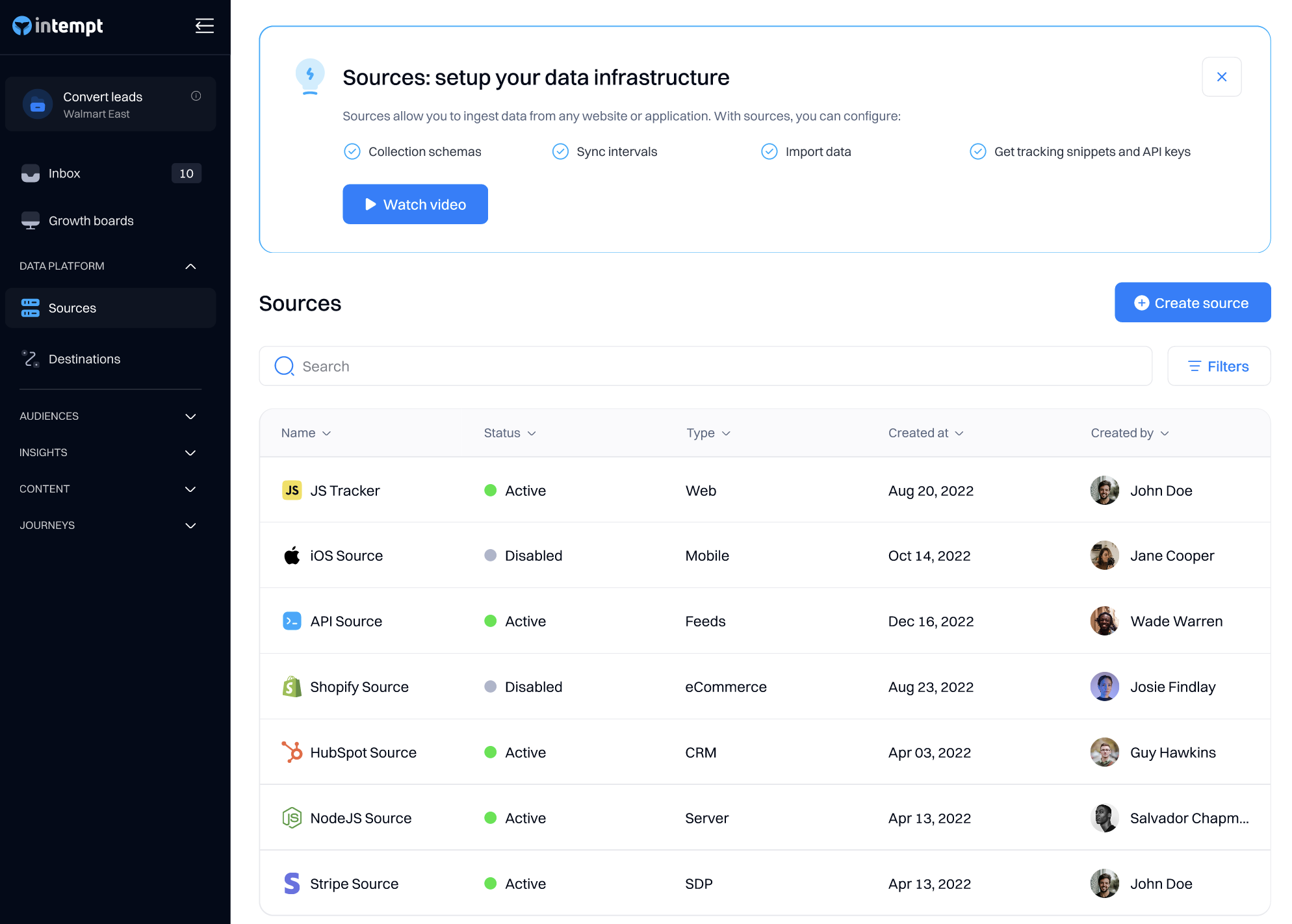
Task: Click the lightbulb tip icon
Action: pyautogui.click(x=310, y=77)
